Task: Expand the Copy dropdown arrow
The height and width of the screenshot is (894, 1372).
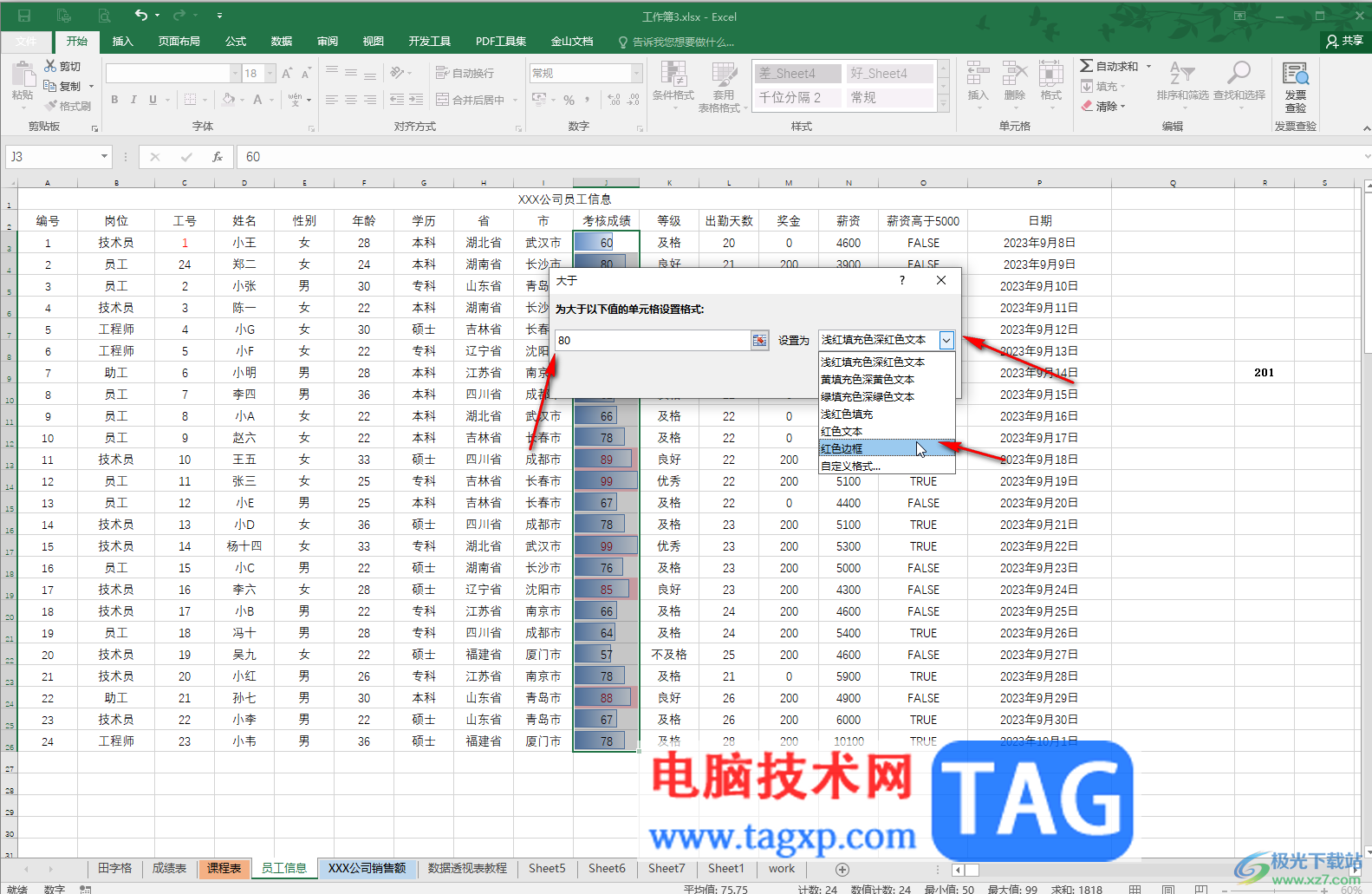Action: pos(91,87)
